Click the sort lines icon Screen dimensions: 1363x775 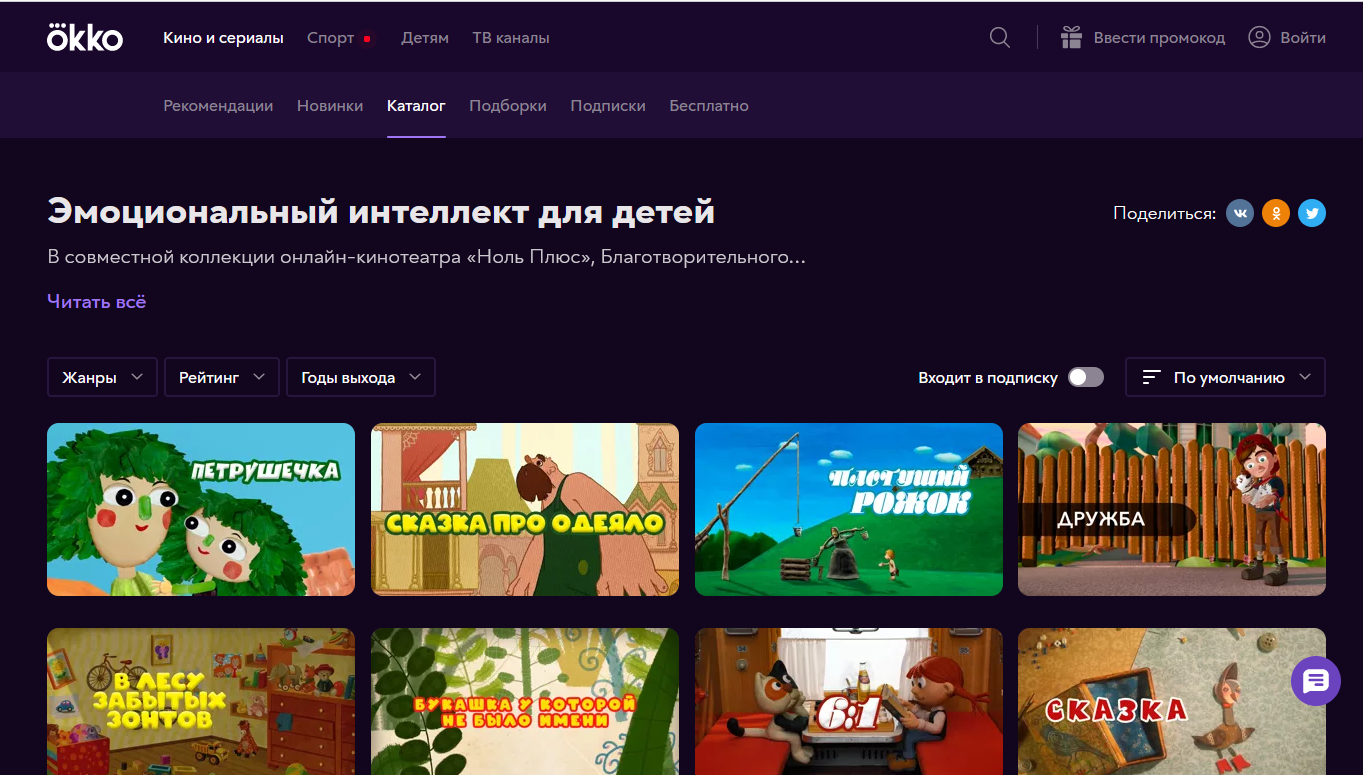(x=1152, y=378)
